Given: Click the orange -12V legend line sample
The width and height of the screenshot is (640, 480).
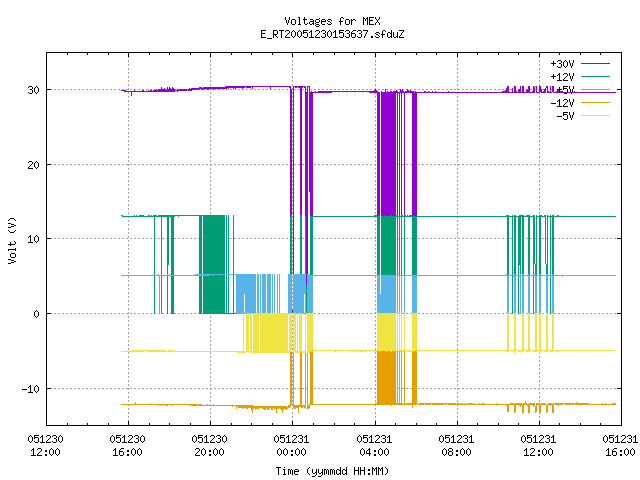Looking at the screenshot, I should (596, 102).
